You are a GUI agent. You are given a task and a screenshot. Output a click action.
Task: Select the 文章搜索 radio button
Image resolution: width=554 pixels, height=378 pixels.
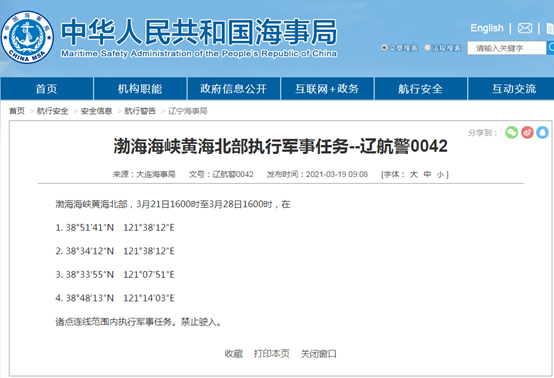[x=384, y=47]
